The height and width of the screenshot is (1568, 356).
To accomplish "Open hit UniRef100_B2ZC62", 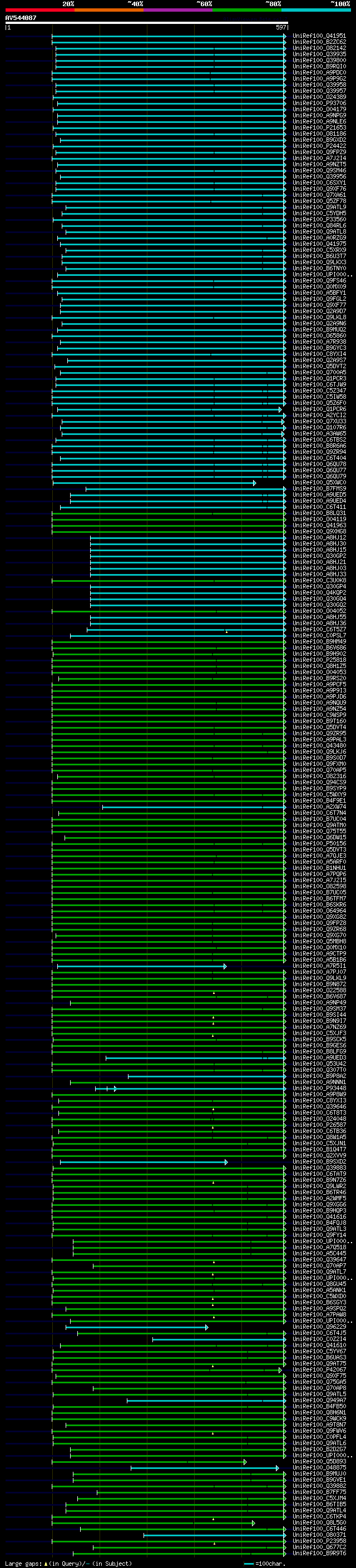I will click(319, 42).
